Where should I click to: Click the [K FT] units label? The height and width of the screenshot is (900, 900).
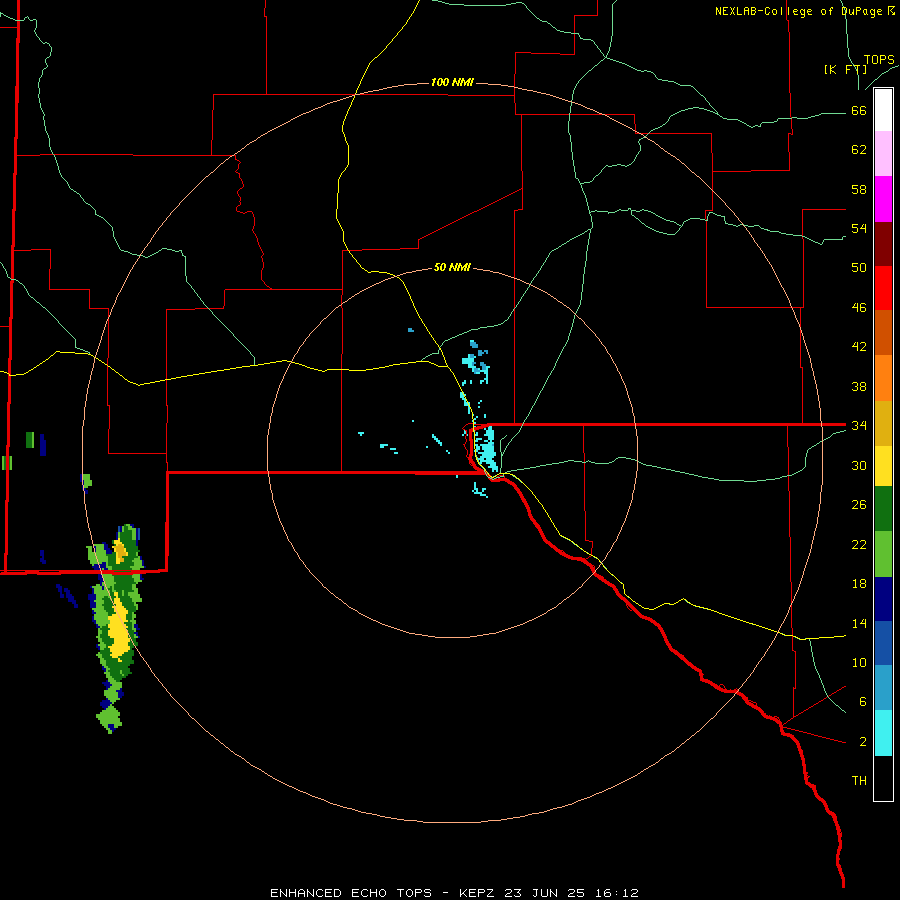pos(845,70)
